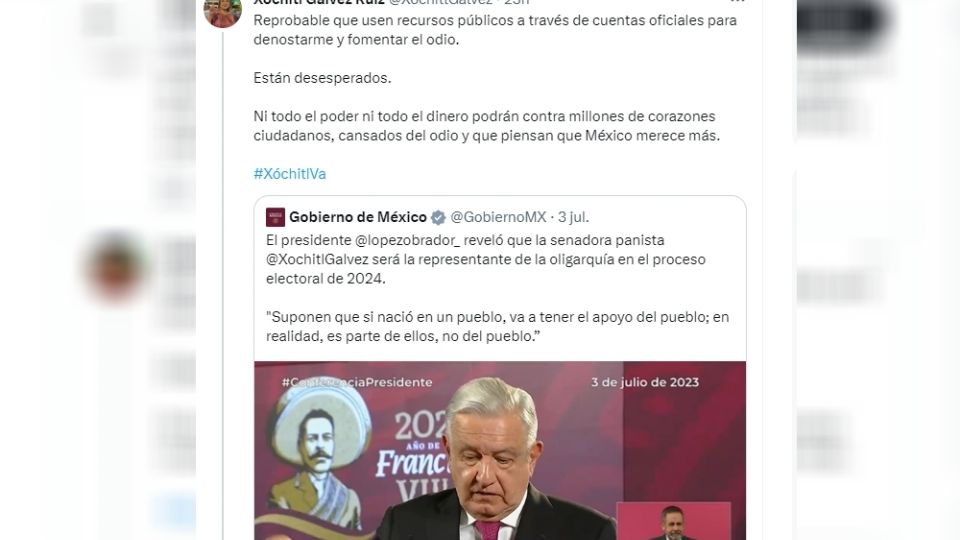Click the "3 jul." quoted tweet date
Viewport: 960px width, 540px height.
click(573, 217)
